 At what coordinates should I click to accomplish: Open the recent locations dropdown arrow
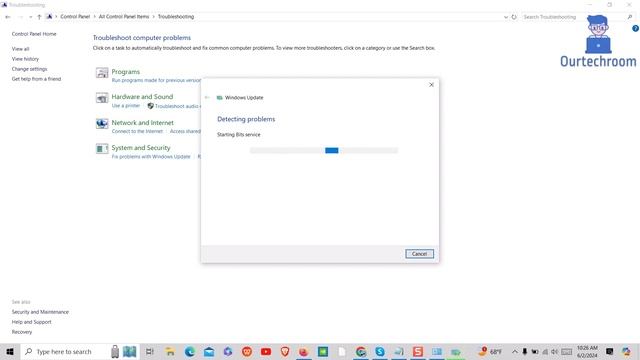point(30,17)
